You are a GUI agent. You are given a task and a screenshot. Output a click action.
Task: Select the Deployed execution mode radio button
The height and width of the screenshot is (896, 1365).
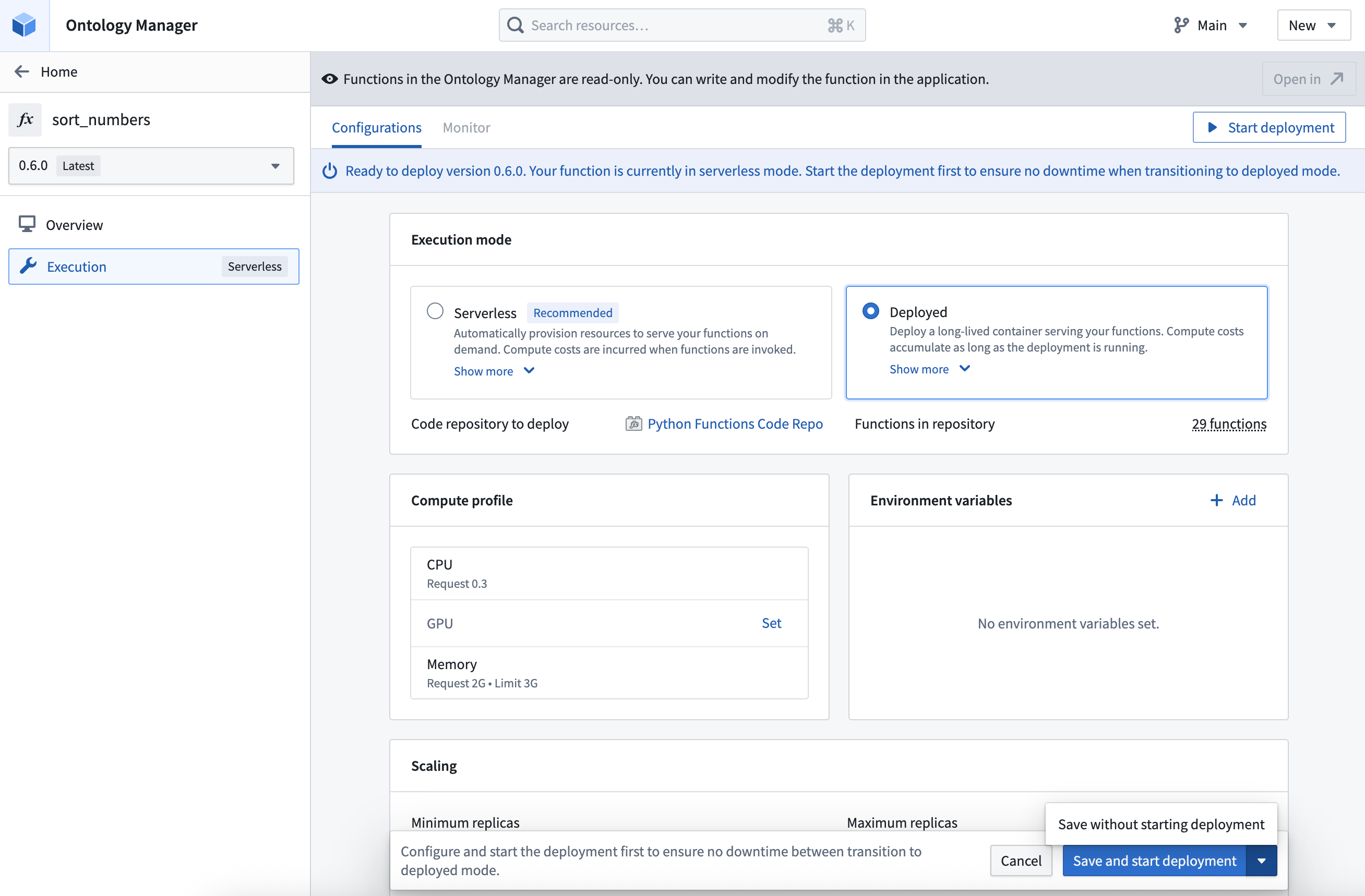[870, 310]
